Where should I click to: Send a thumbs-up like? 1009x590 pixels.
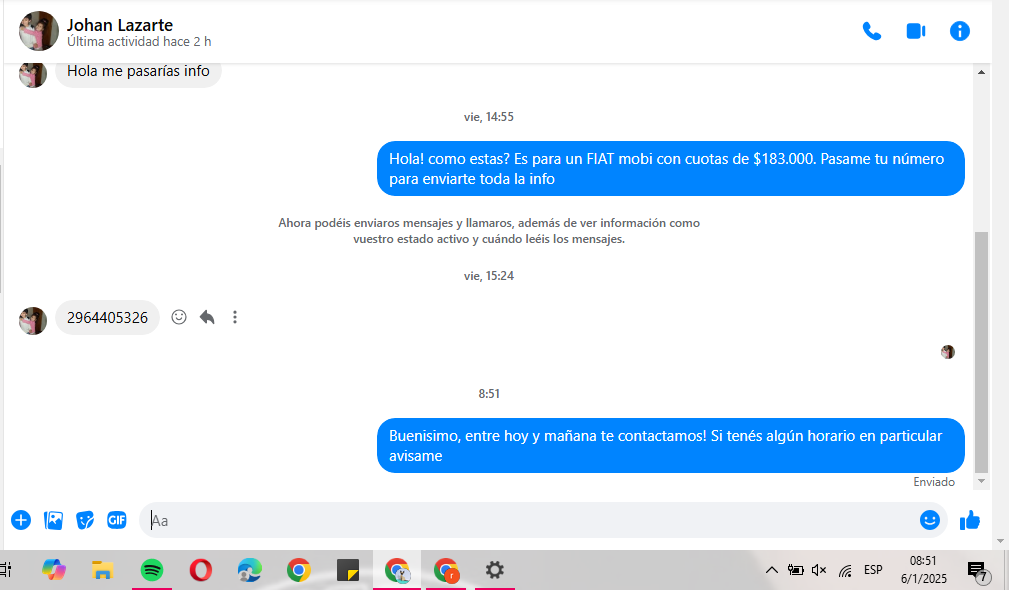[970, 520]
